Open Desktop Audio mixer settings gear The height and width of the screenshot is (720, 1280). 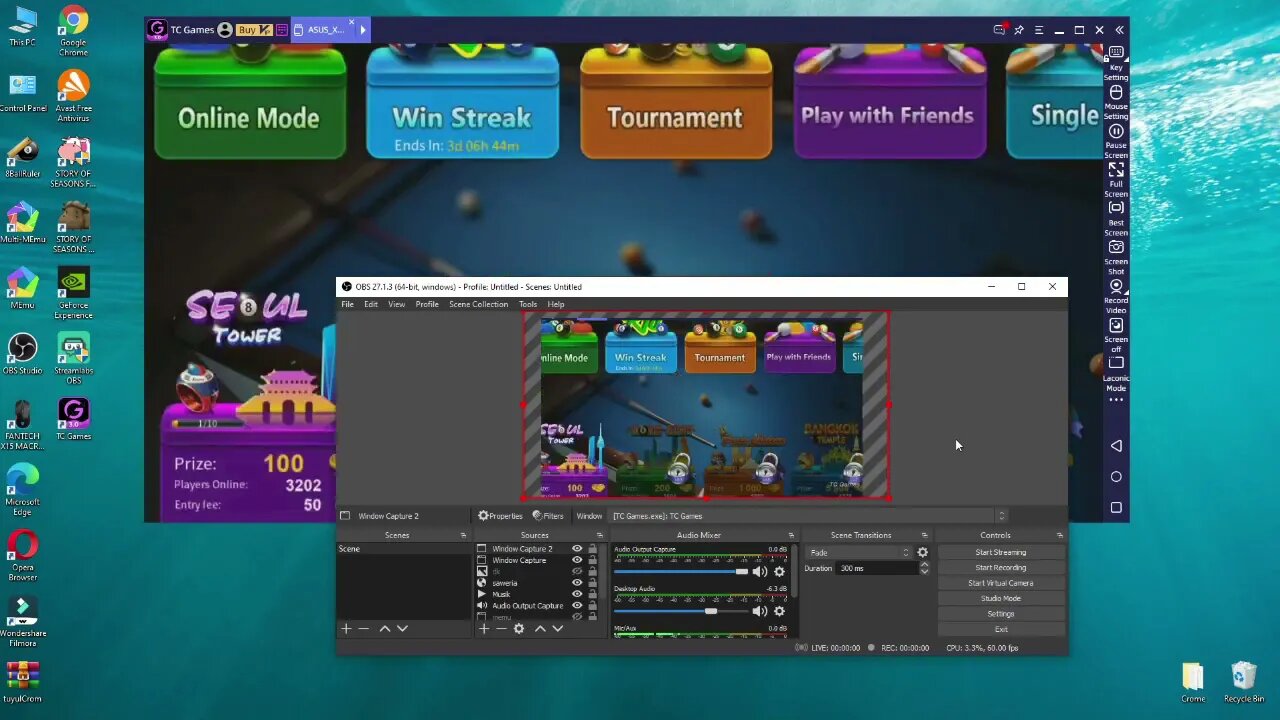(779, 611)
